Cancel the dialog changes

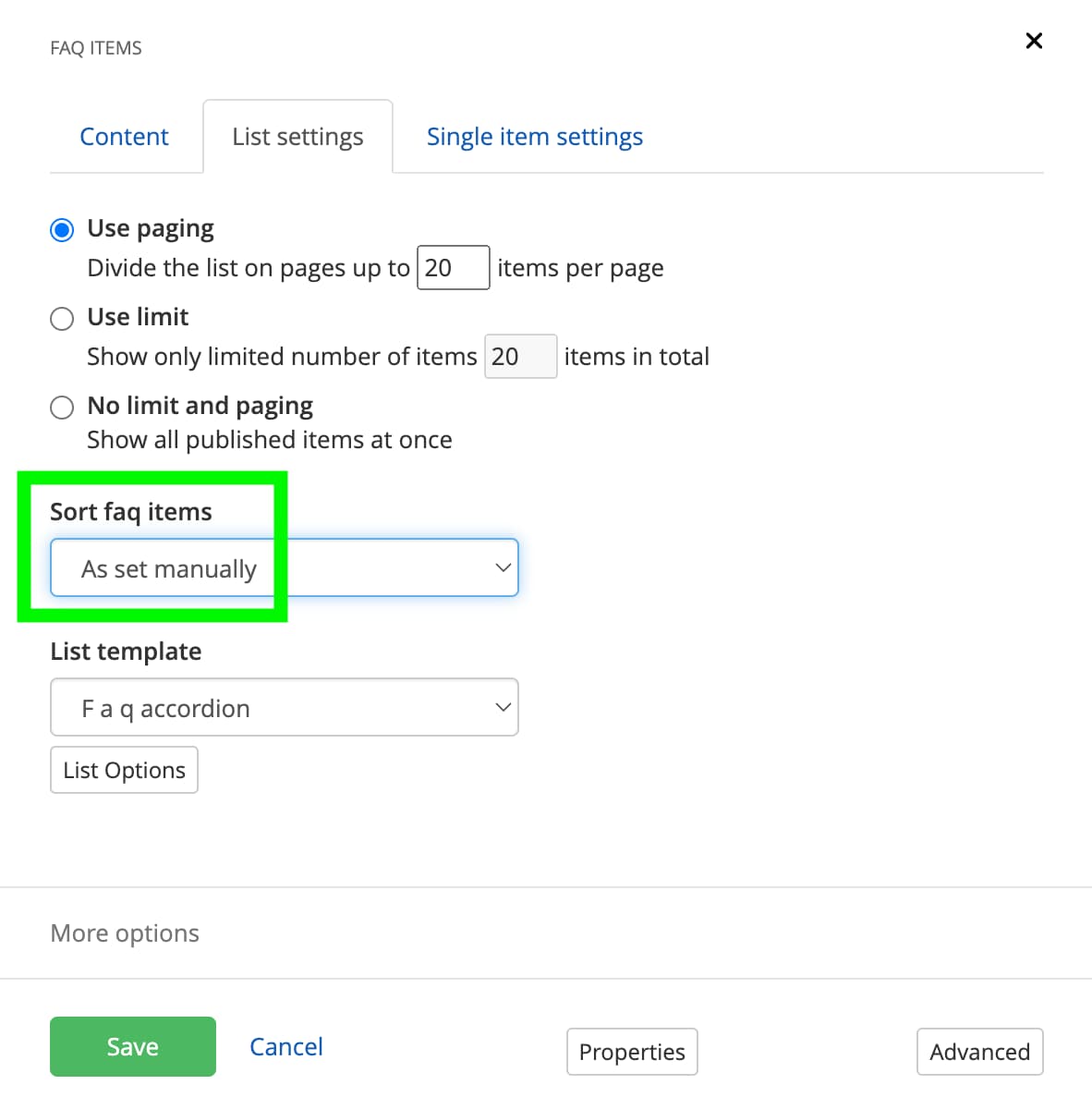point(285,1046)
